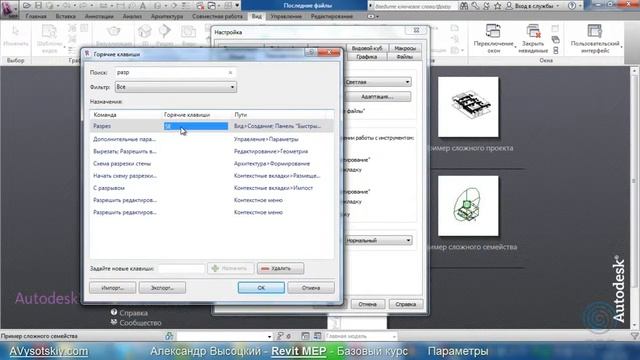Click the Задайте новые клавиши input field
This screenshot has height=360, width=640.
coord(181,268)
